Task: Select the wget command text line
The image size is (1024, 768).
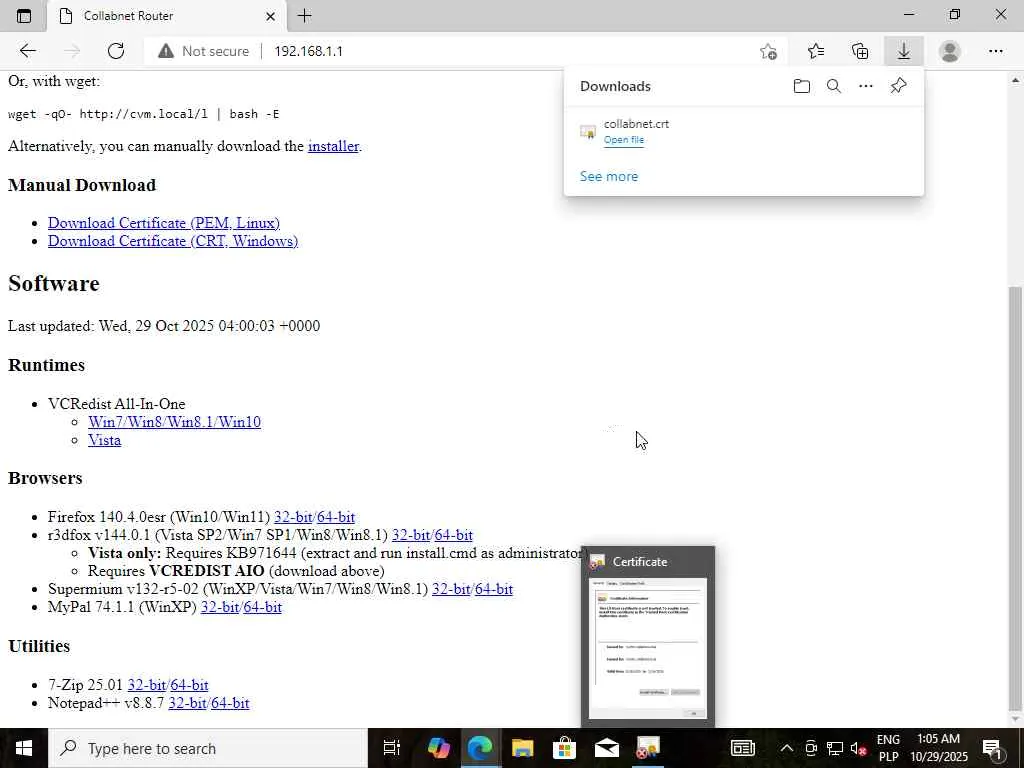Action: click(x=144, y=114)
